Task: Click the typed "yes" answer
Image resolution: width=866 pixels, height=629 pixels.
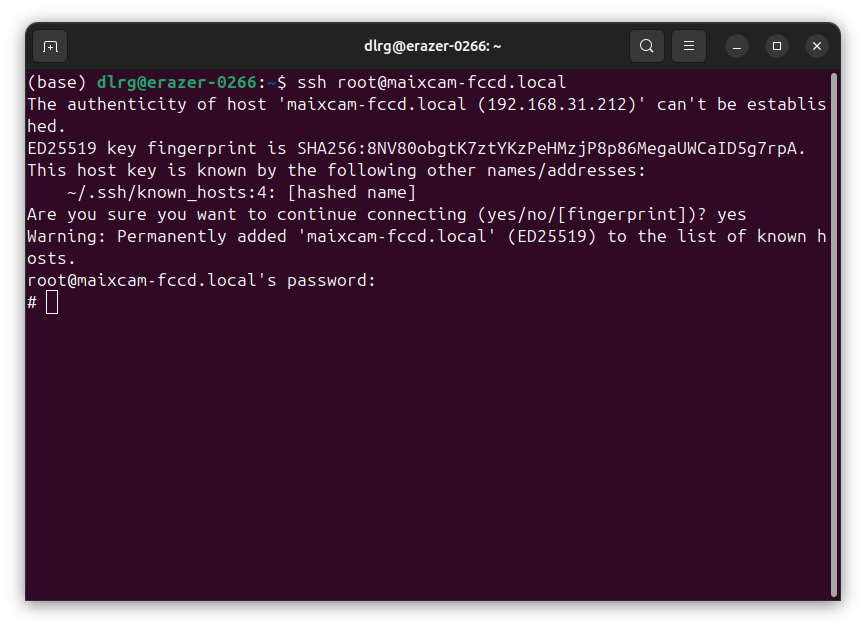Action: [732, 214]
